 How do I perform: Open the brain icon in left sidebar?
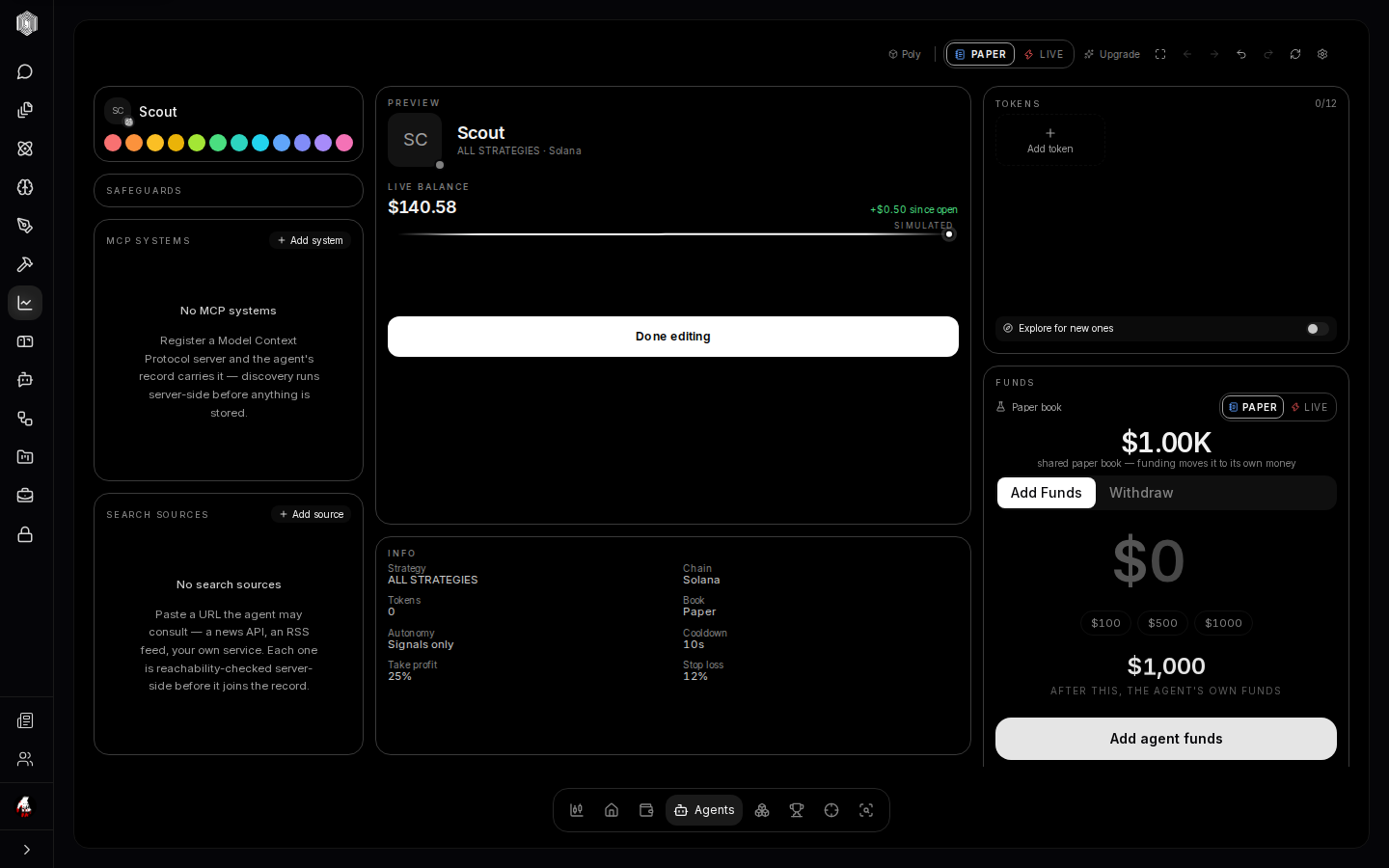[x=25, y=187]
